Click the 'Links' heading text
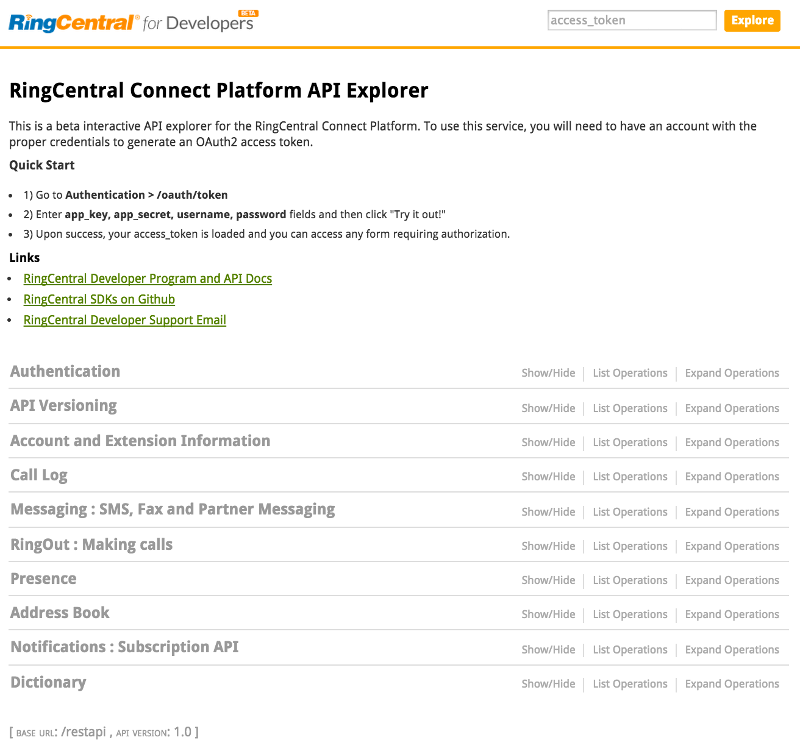 click(24, 258)
